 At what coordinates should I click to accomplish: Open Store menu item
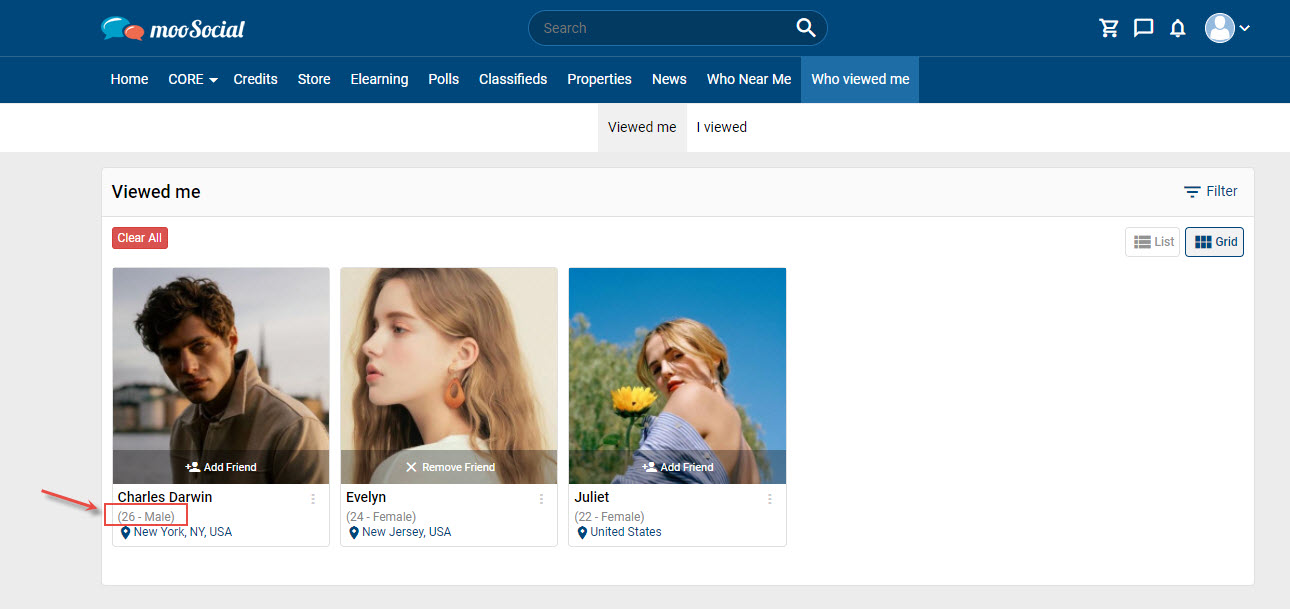(314, 79)
